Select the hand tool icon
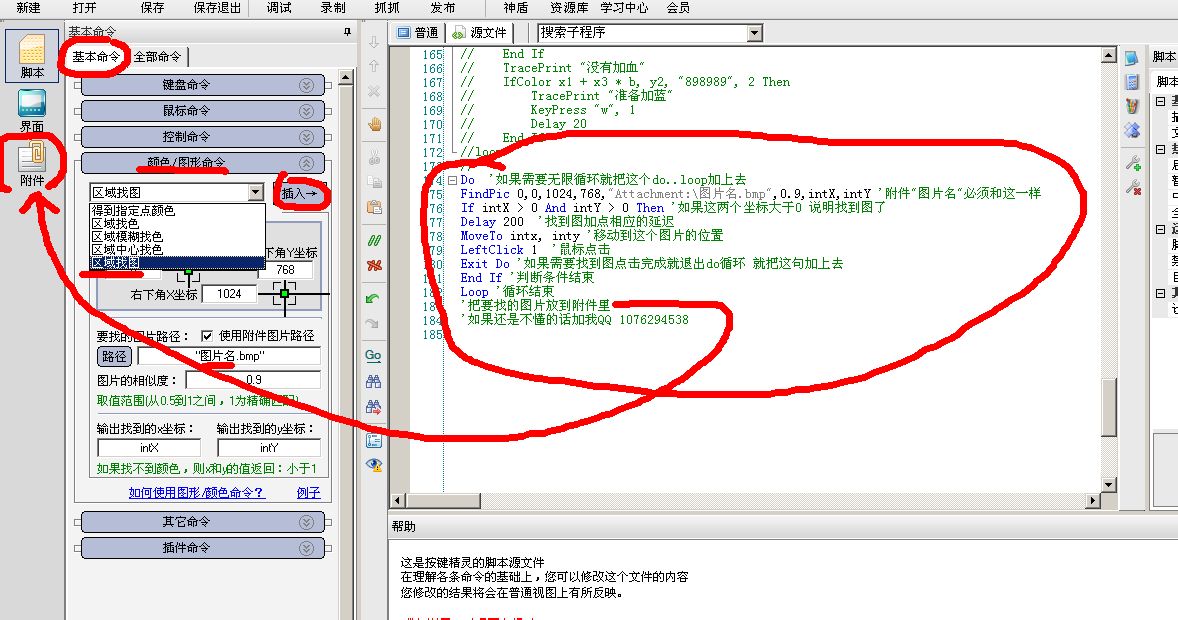 [x=373, y=124]
